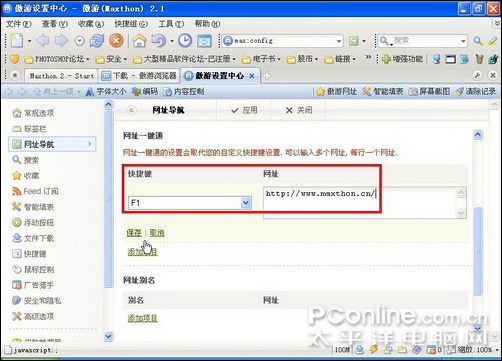
Task: Click the magnifier search go icon
Action: (x=478, y=41)
